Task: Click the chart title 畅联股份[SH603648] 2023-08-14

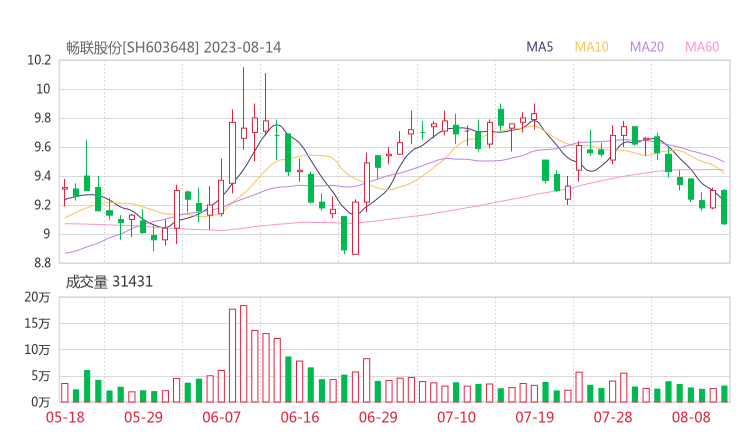Action: (x=173, y=47)
